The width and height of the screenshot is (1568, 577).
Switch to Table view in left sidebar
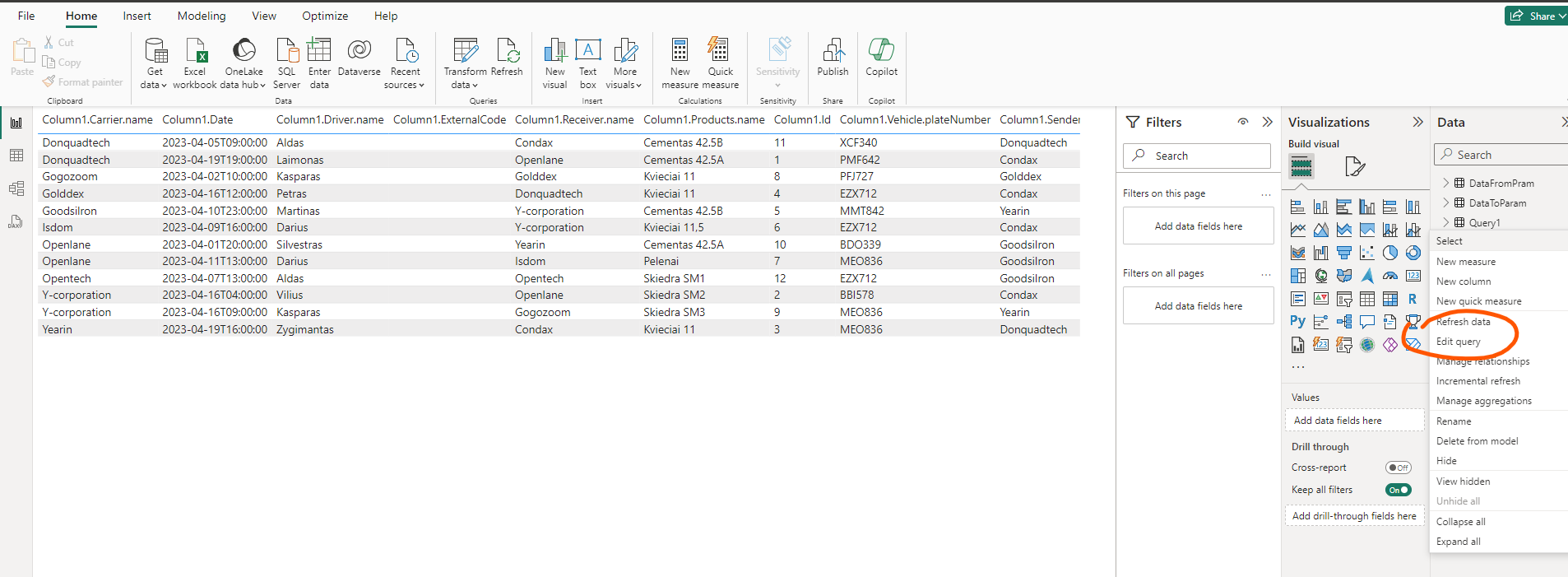tap(16, 156)
